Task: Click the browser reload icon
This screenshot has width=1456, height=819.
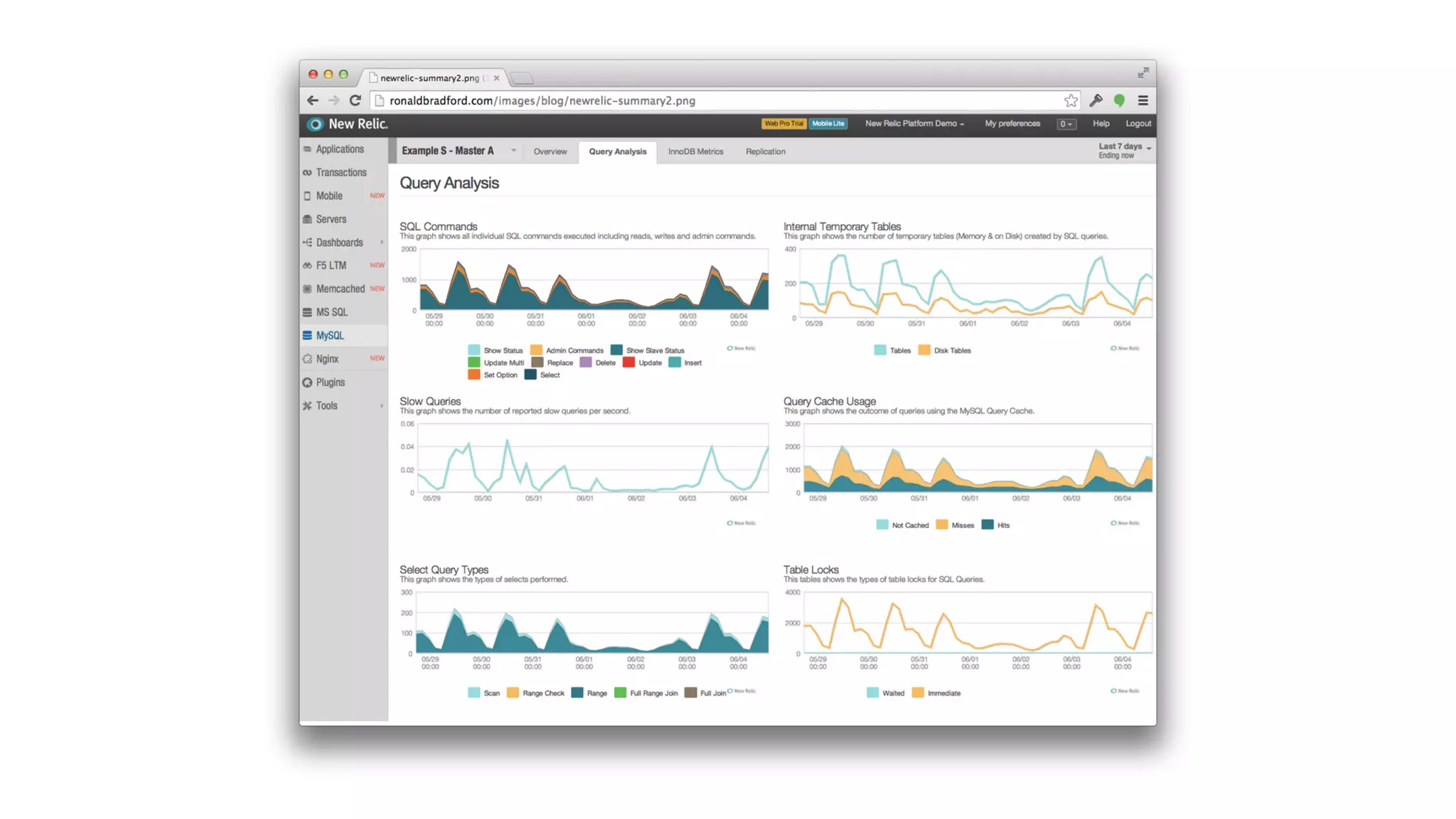Action: tap(355, 100)
